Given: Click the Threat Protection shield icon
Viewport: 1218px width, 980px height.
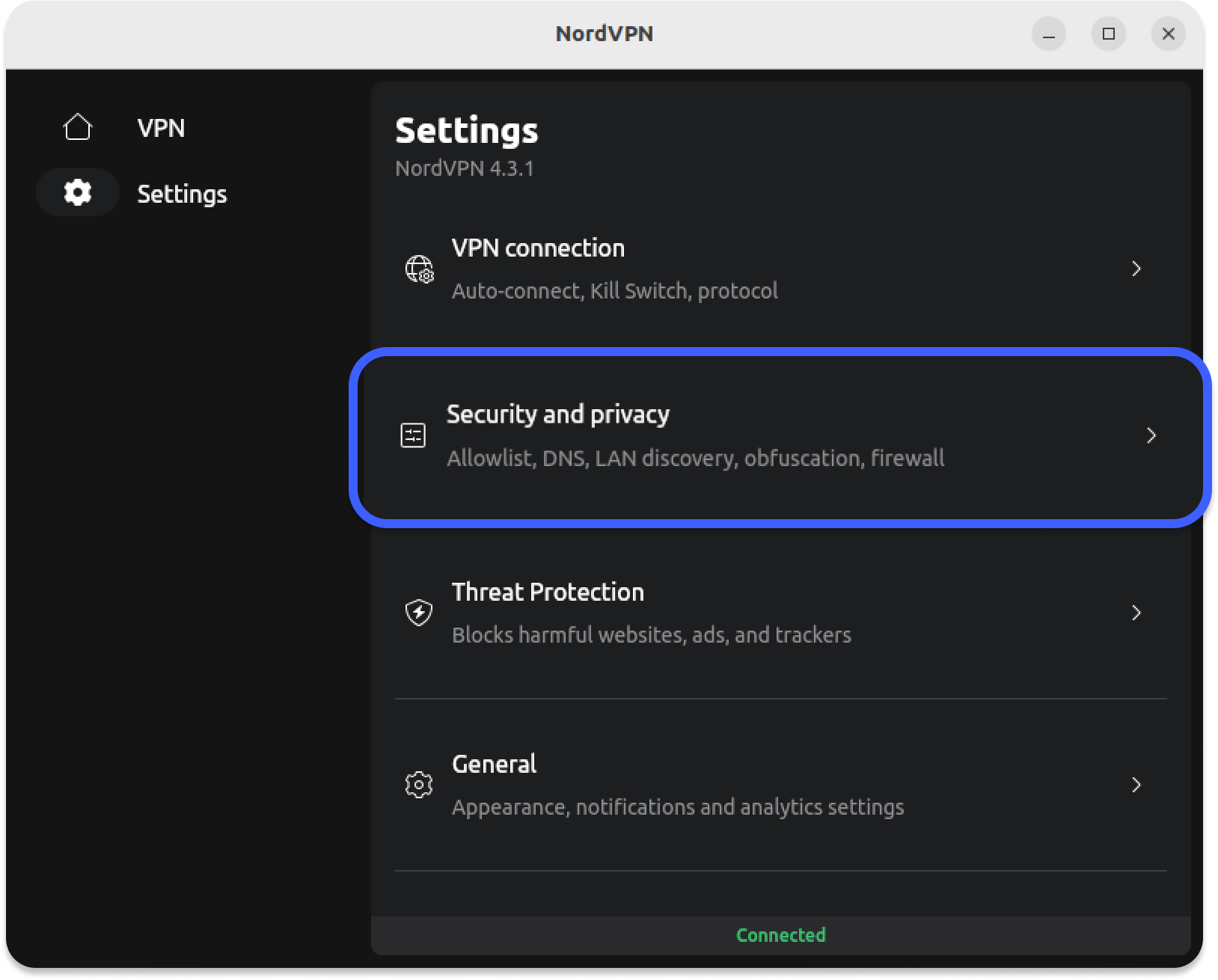Looking at the screenshot, I should tap(419, 613).
